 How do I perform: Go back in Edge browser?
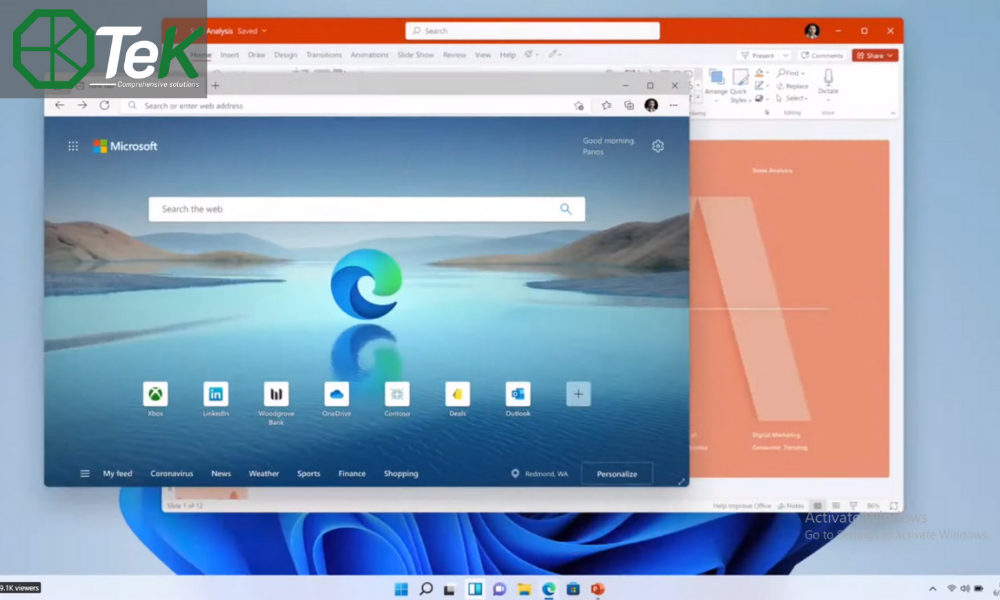(59, 105)
